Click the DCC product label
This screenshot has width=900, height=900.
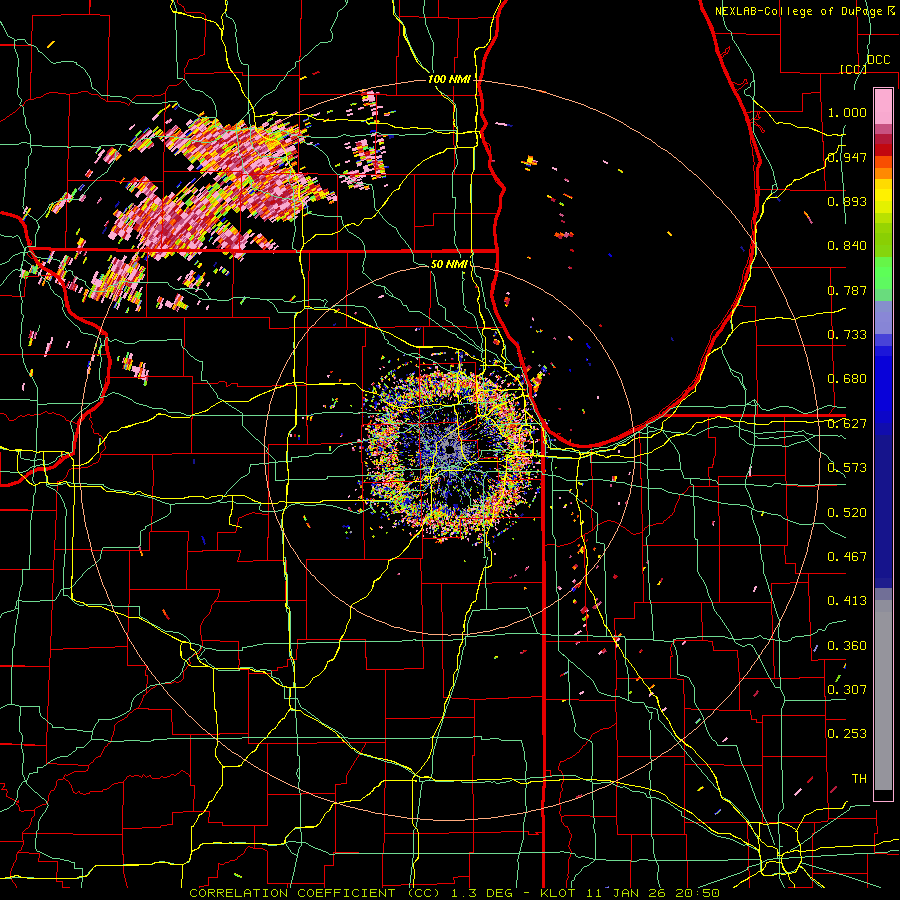click(x=878, y=60)
